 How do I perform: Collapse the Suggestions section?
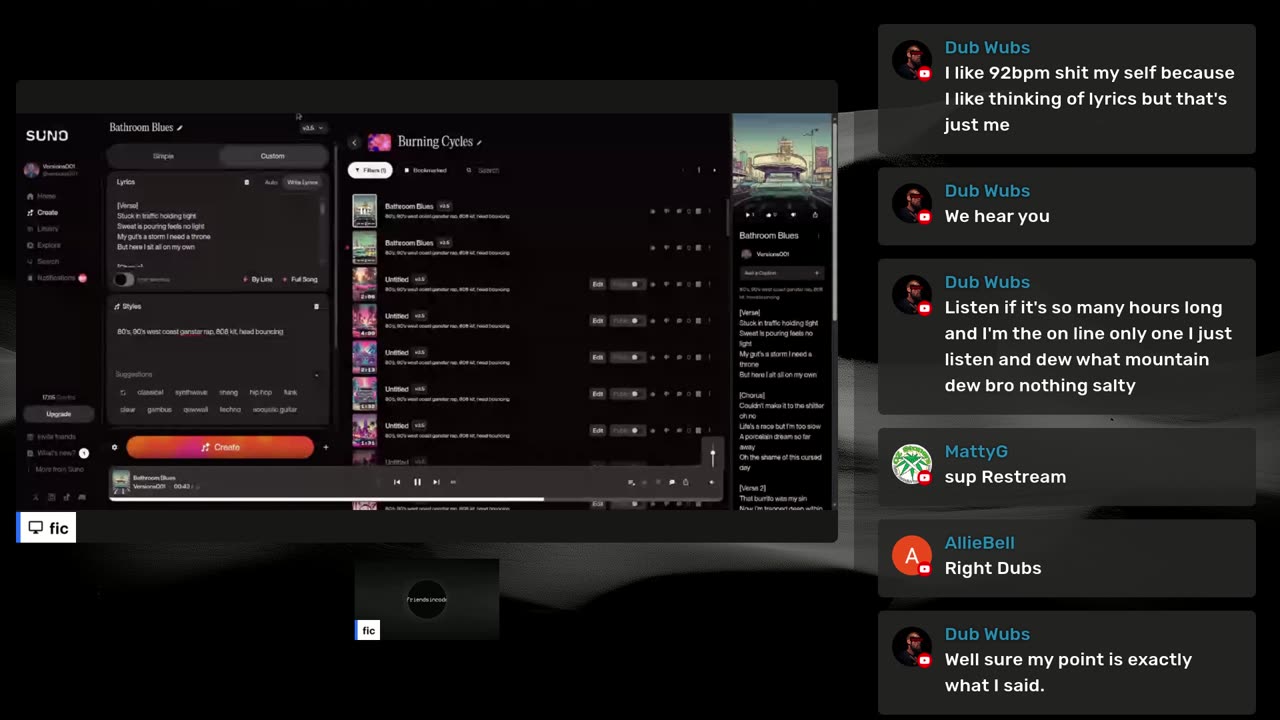pos(317,375)
